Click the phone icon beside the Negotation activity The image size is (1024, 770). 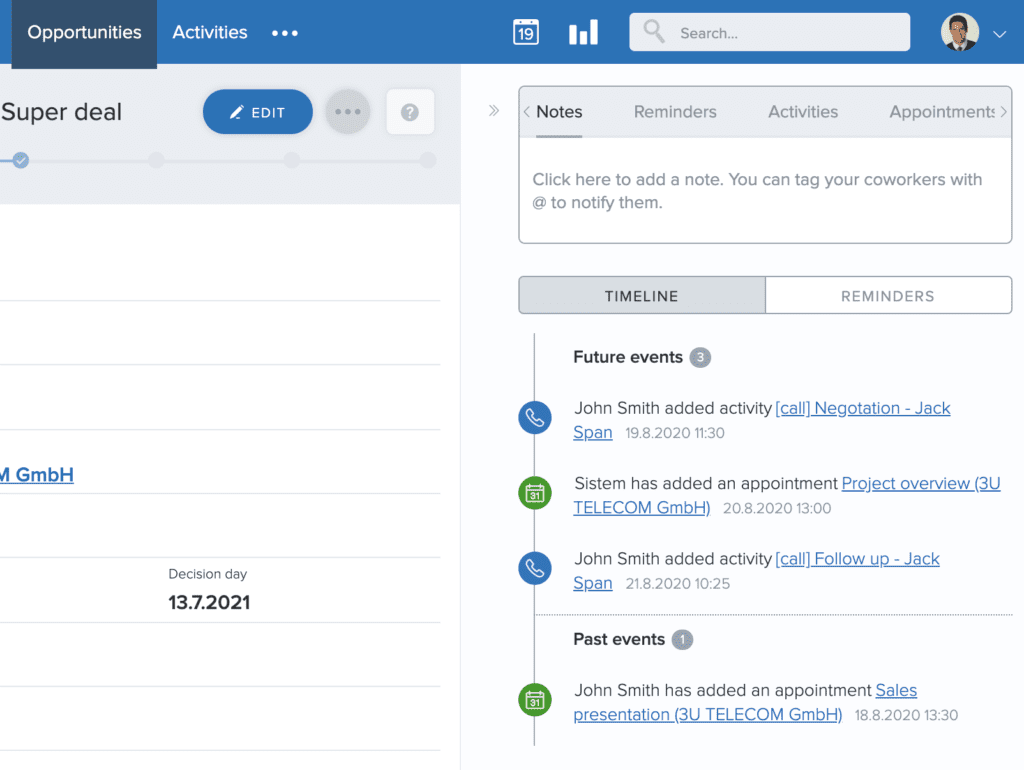pos(534,418)
